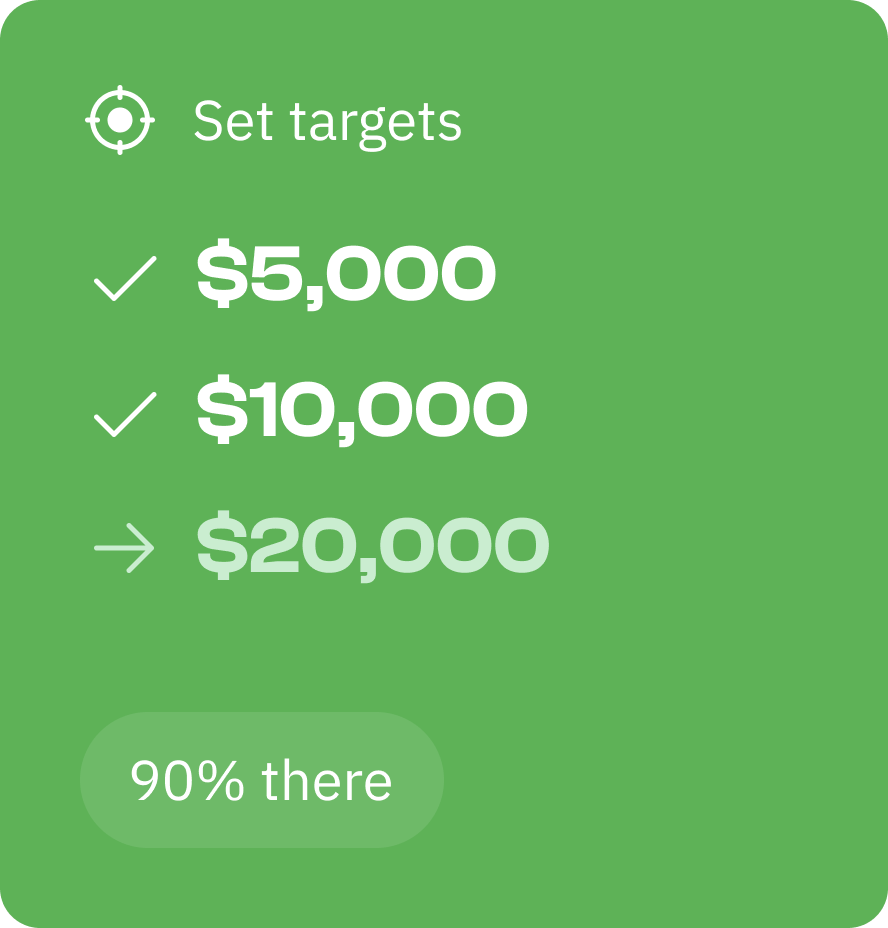Click the dollar sign in $5,000
This screenshot has width=888, height=928.
pos(223,273)
